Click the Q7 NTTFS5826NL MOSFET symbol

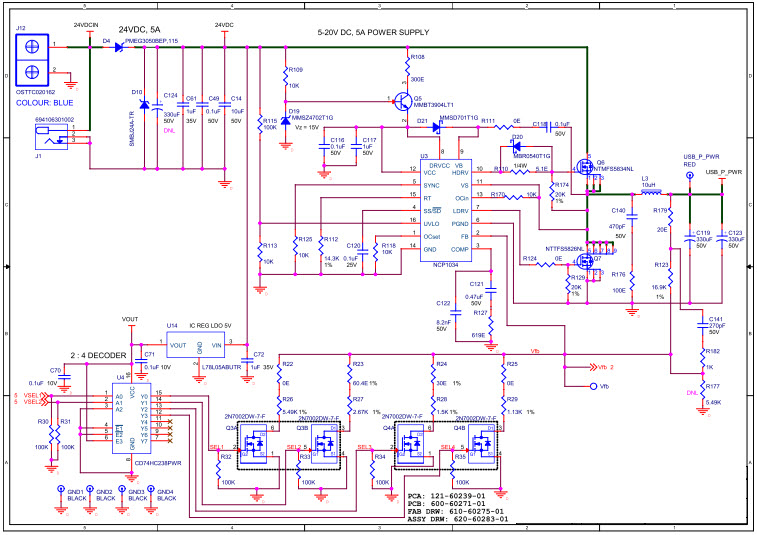[x=586, y=262]
